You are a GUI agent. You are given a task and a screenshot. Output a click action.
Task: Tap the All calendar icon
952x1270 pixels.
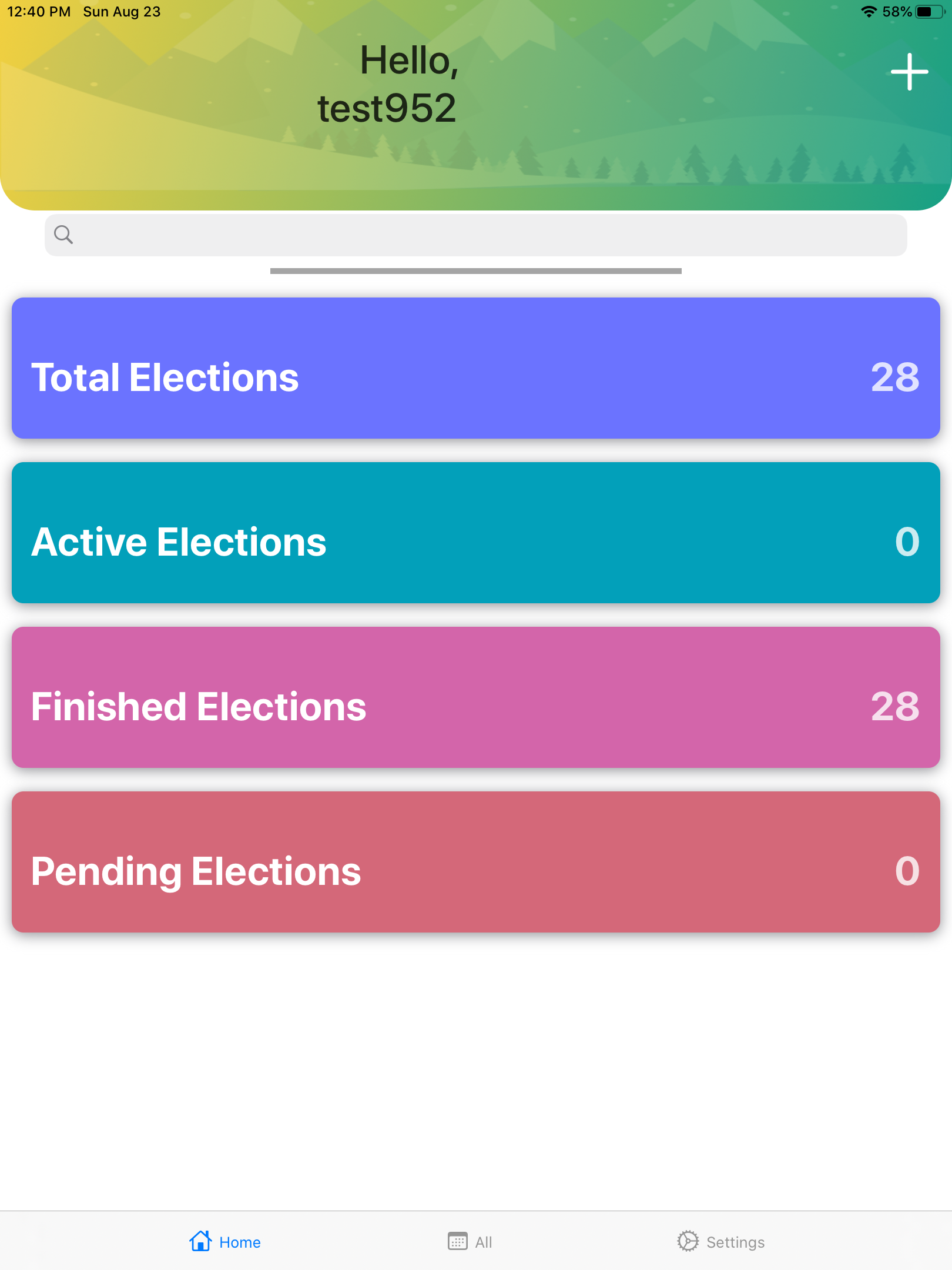coord(457,1241)
